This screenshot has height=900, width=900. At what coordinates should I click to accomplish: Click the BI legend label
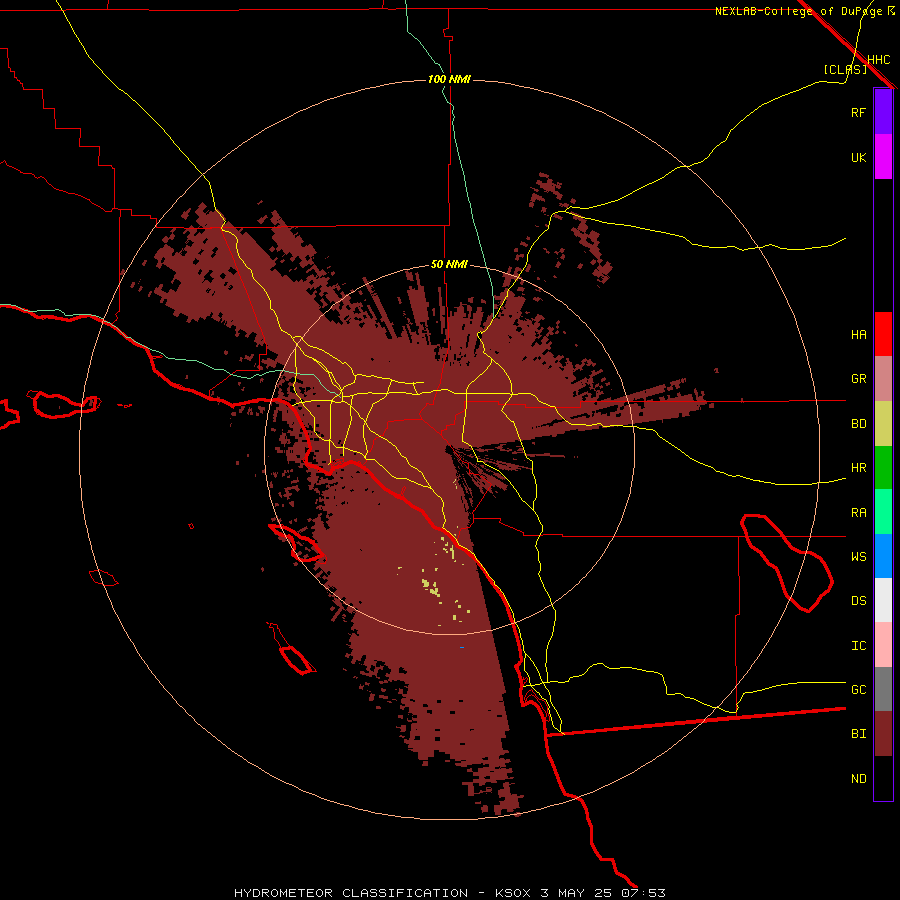[x=858, y=734]
